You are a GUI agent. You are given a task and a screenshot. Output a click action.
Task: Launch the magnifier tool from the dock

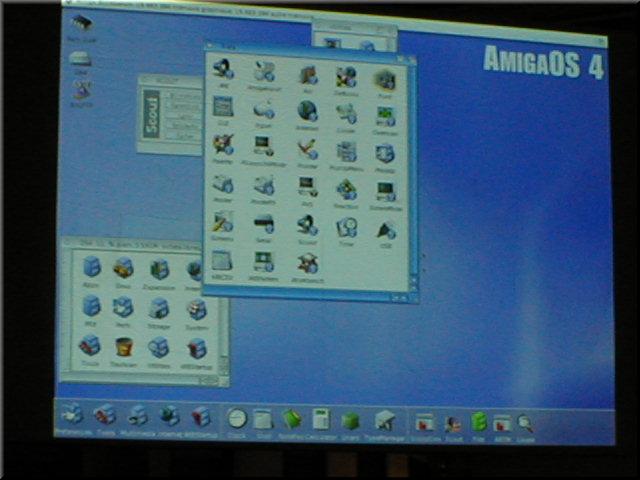pyautogui.click(x=526, y=424)
